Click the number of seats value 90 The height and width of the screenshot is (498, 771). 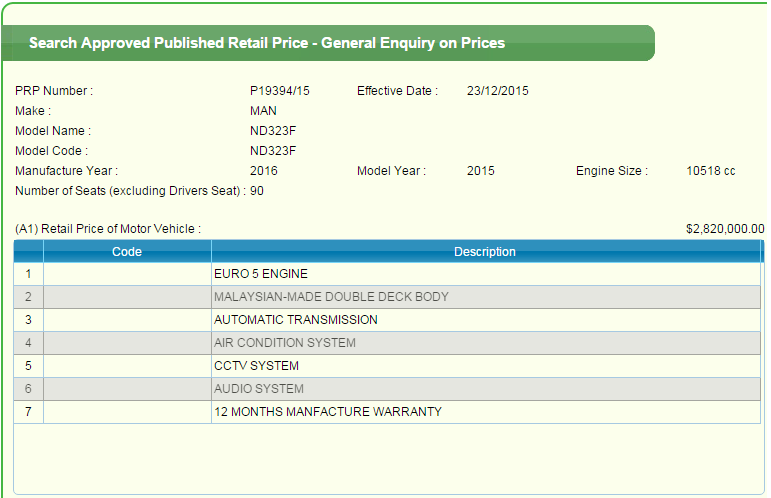pos(257,191)
